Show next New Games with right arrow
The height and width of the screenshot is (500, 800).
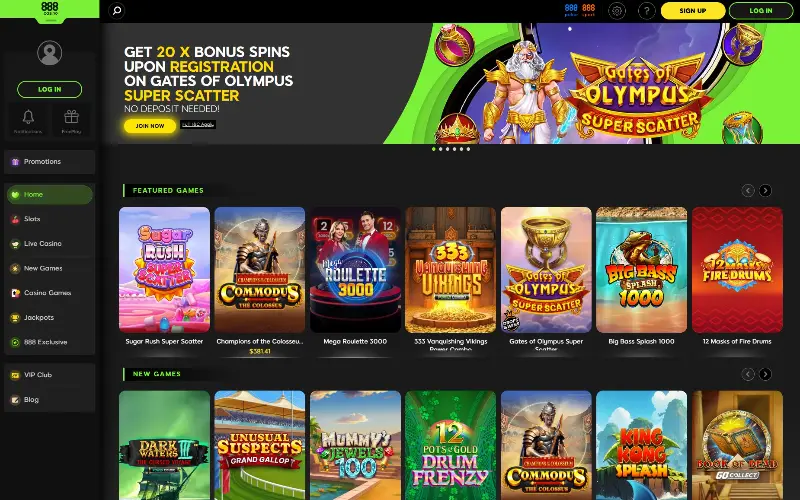765,374
